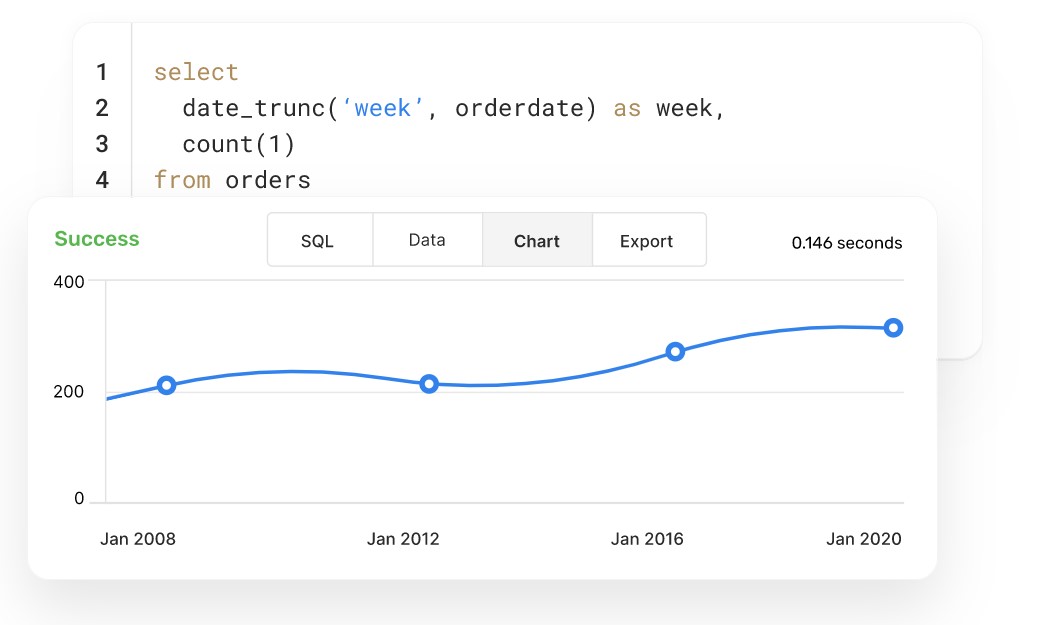This screenshot has height=625, width=1045.
Task: Click the third data point marker on the line
Action: (675, 351)
